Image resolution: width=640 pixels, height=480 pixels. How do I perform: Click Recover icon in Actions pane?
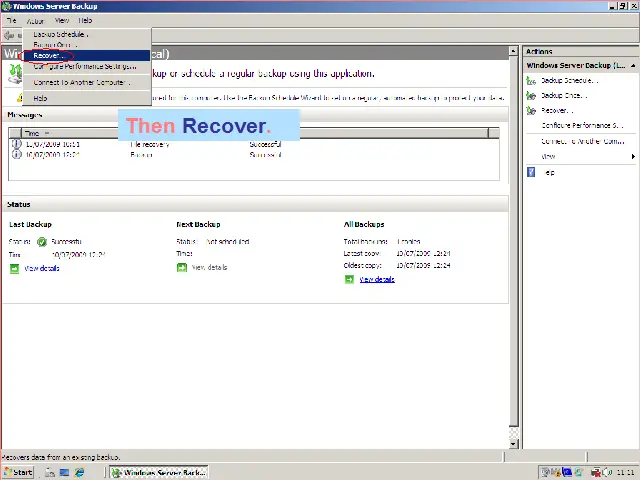(x=531, y=111)
